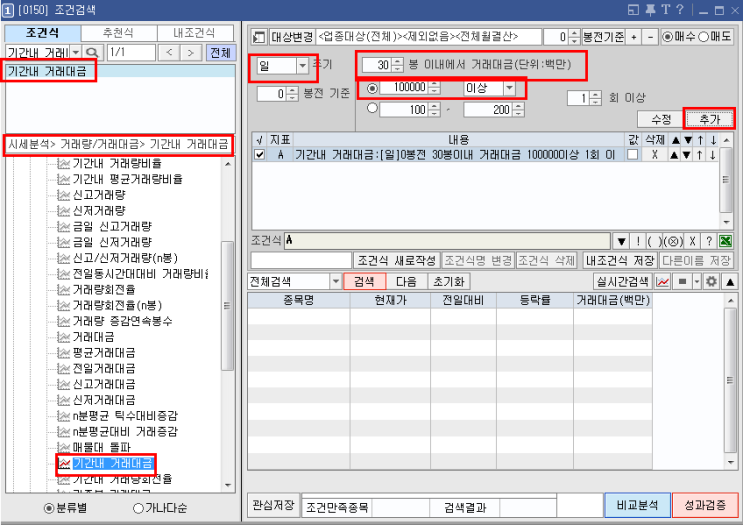Screen dimensions: 743x525
Task: Switch to the 추천식 tab
Action: 118,33
